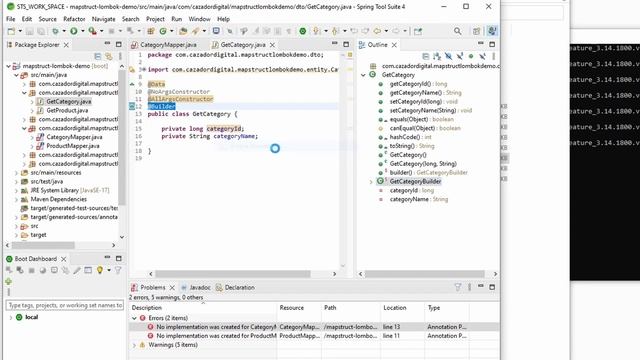Select GetProduct.java in Package Explorer
The image size is (640, 360).
point(67,110)
